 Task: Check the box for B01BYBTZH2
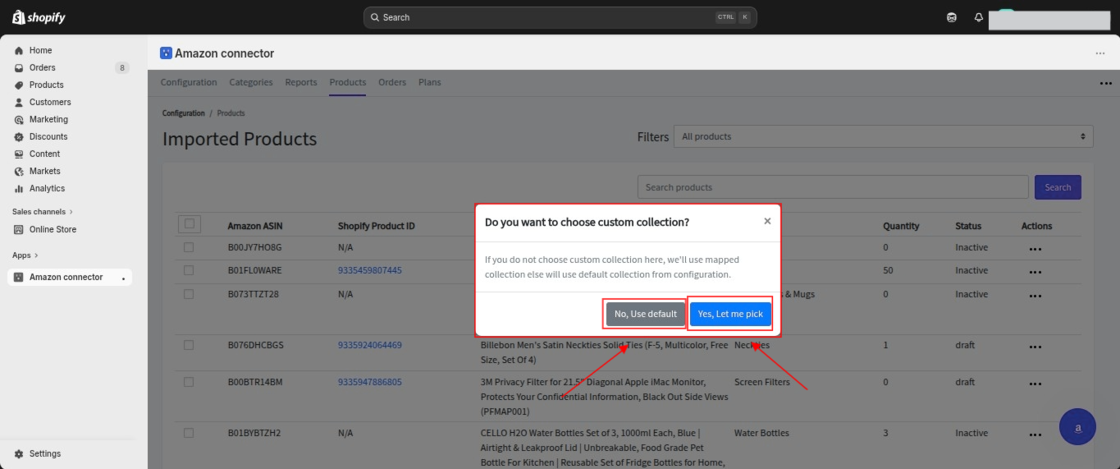(x=189, y=433)
